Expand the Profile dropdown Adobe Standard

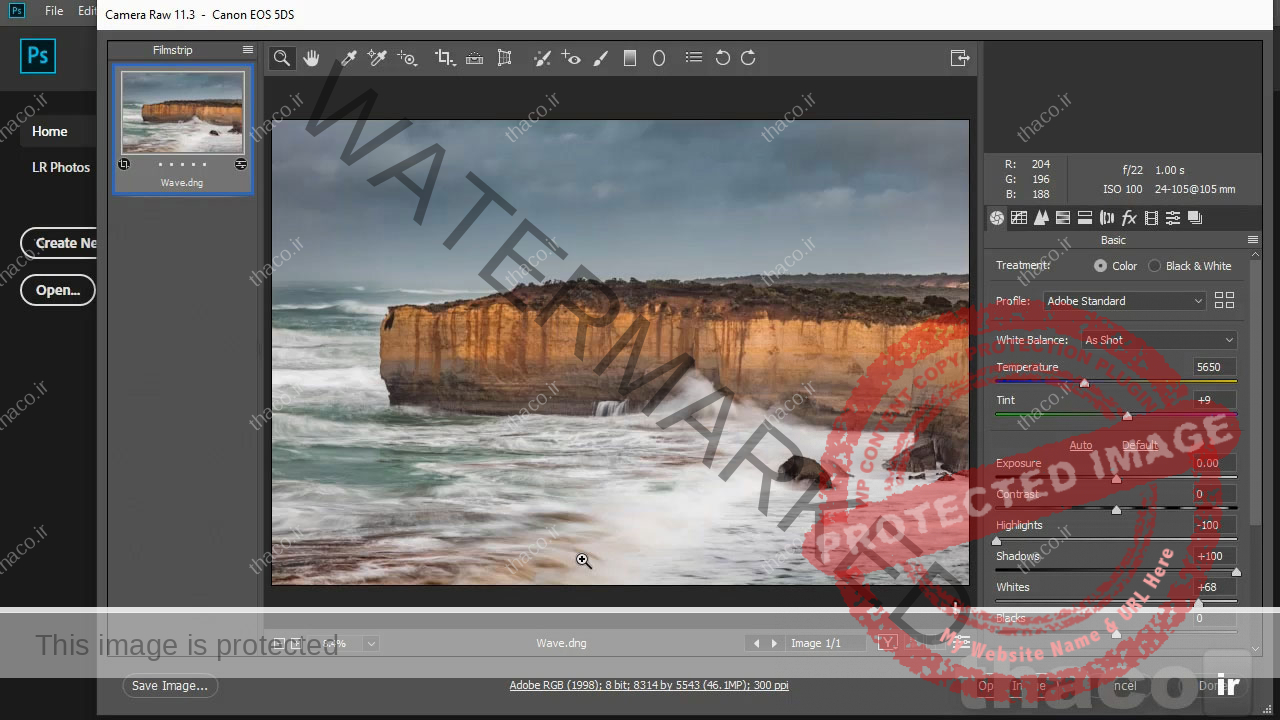coord(1125,301)
